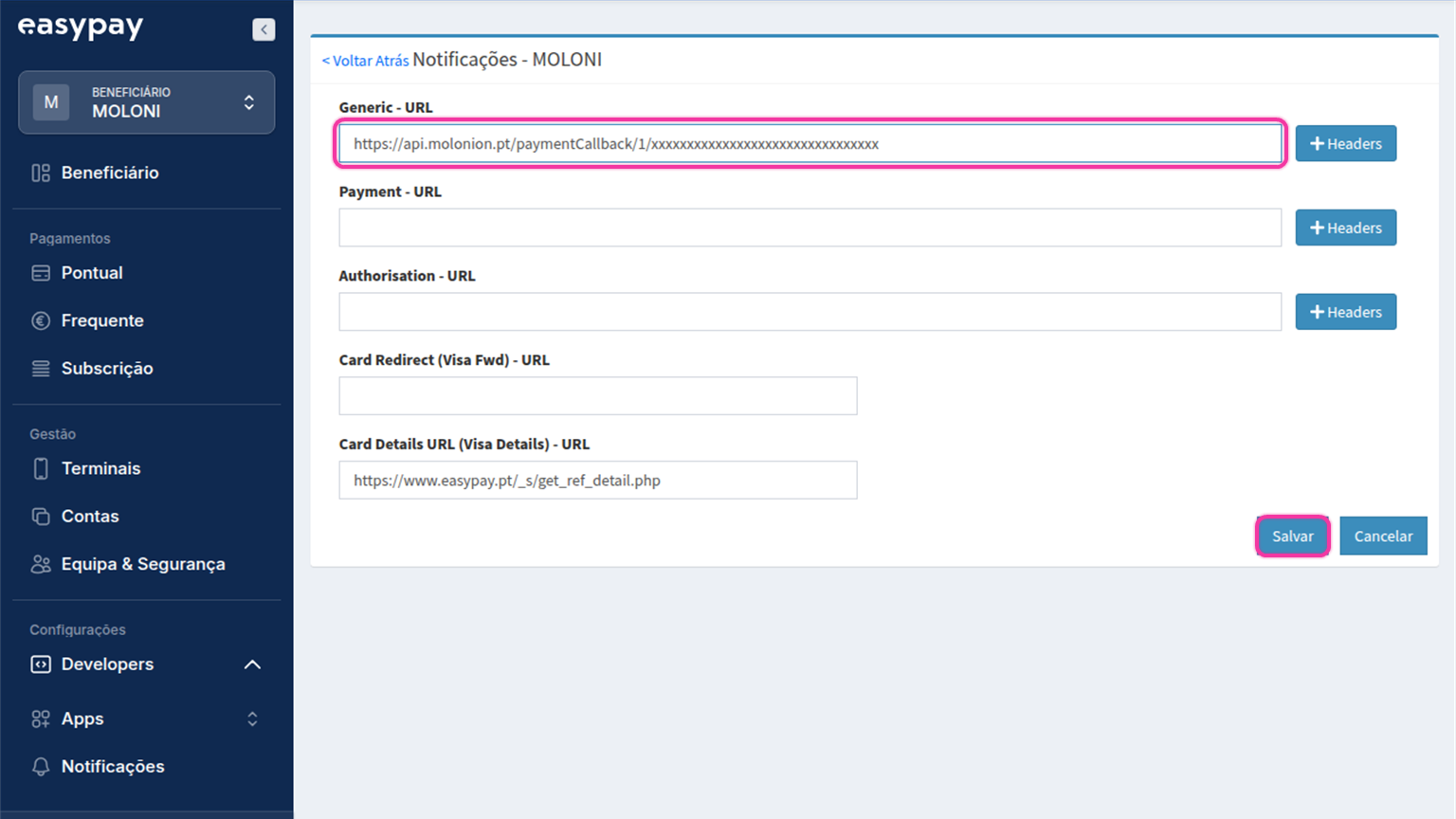Image resolution: width=1456 pixels, height=819 pixels.
Task: Click the Pontual card icon
Action: pyautogui.click(x=41, y=273)
